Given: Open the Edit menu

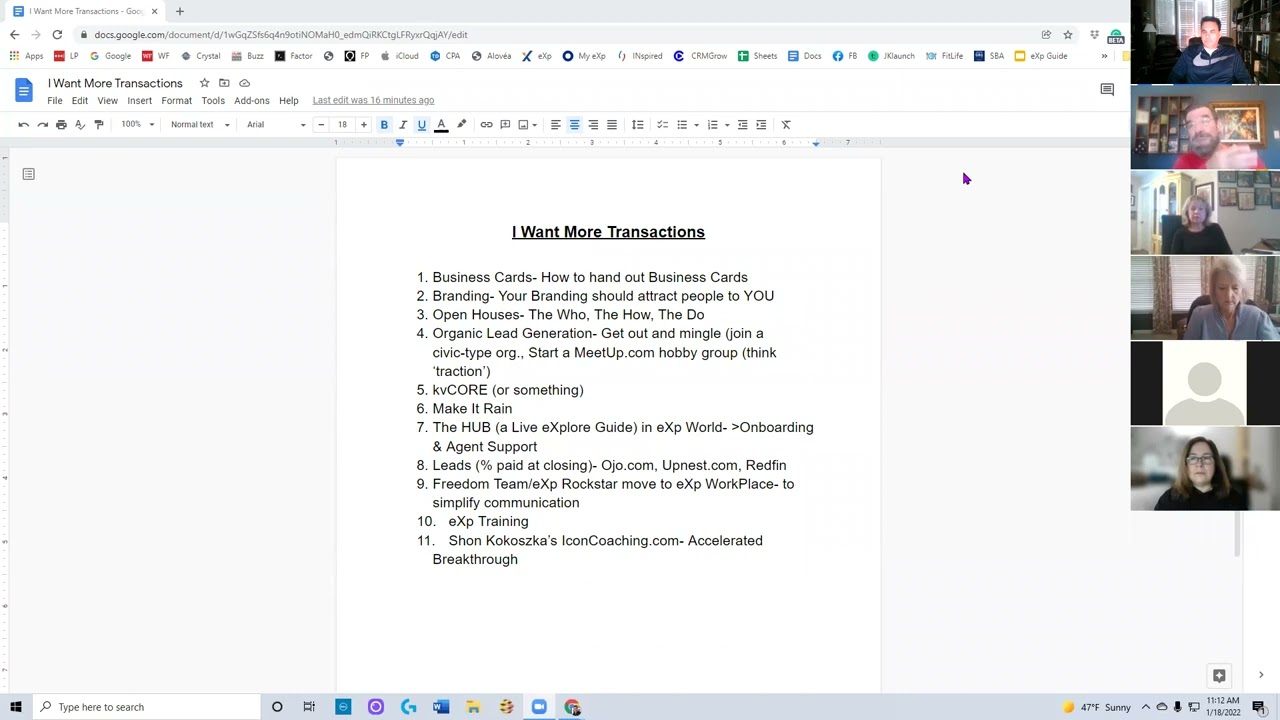Looking at the screenshot, I should [80, 101].
